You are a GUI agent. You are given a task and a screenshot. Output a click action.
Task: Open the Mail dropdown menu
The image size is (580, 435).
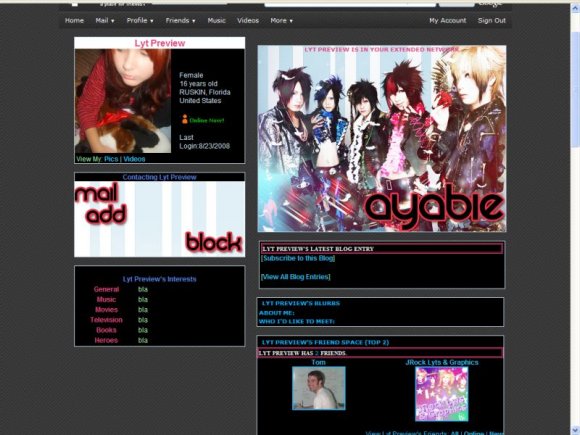point(105,21)
